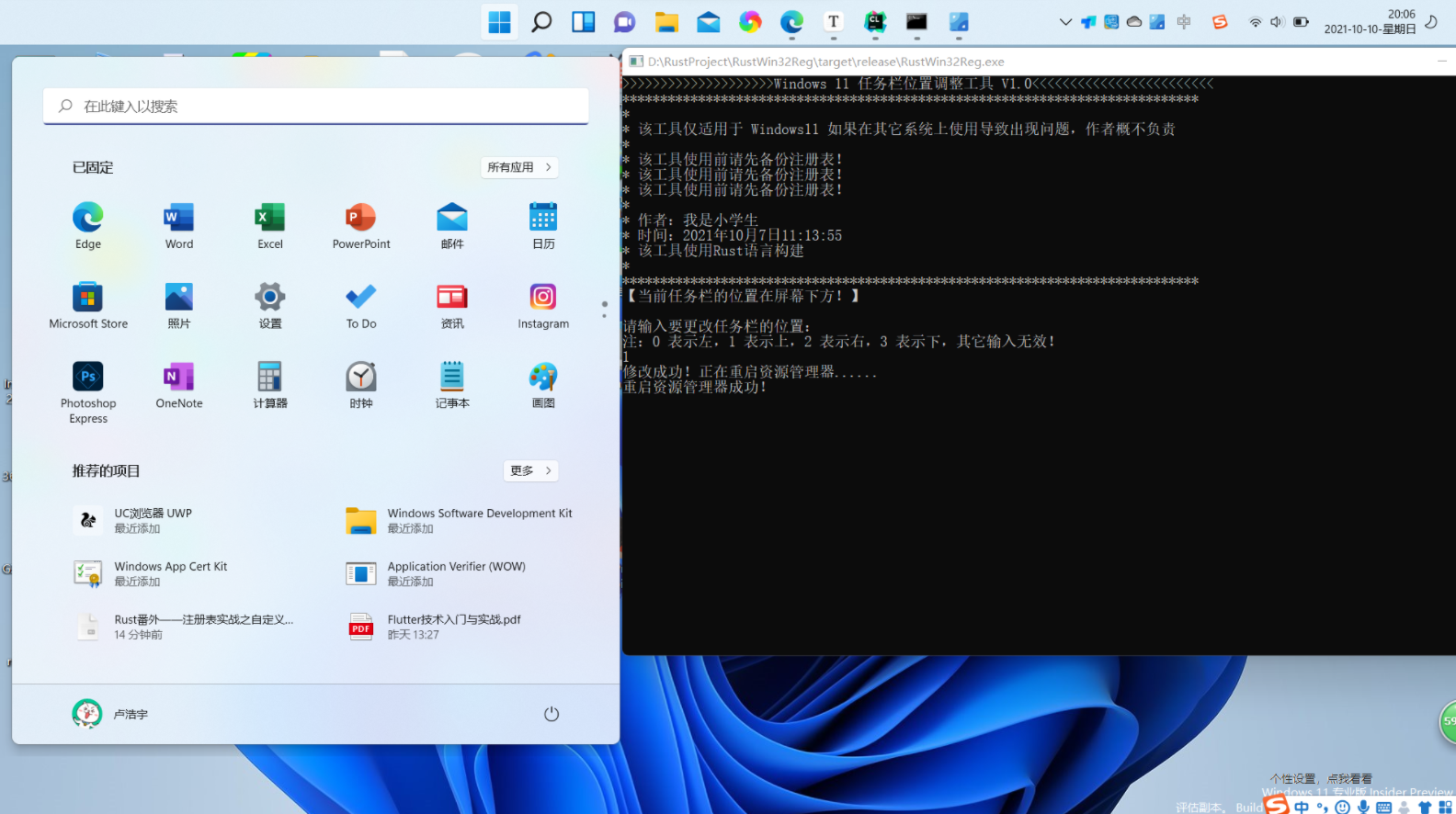The height and width of the screenshot is (814, 1456).
Task: Open the taskbar clock showing 20:06
Action: click(x=1370, y=22)
